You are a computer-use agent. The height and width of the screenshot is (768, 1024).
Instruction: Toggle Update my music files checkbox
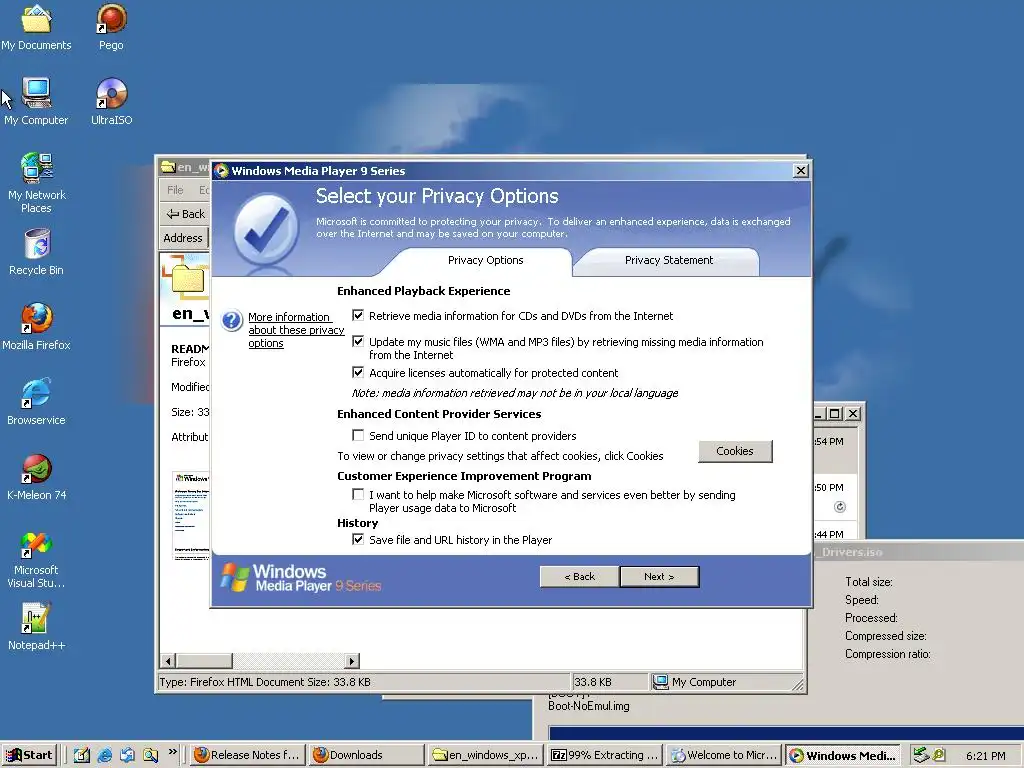358,341
